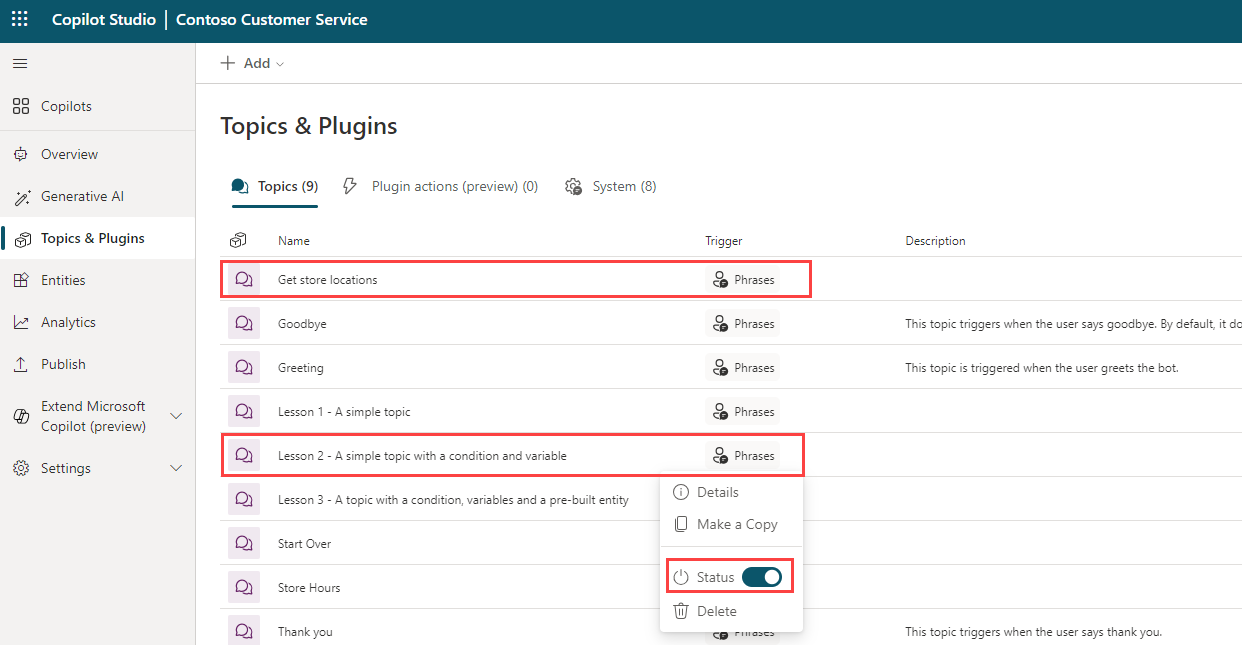Click Phrases trigger for Goodbye

(x=742, y=324)
